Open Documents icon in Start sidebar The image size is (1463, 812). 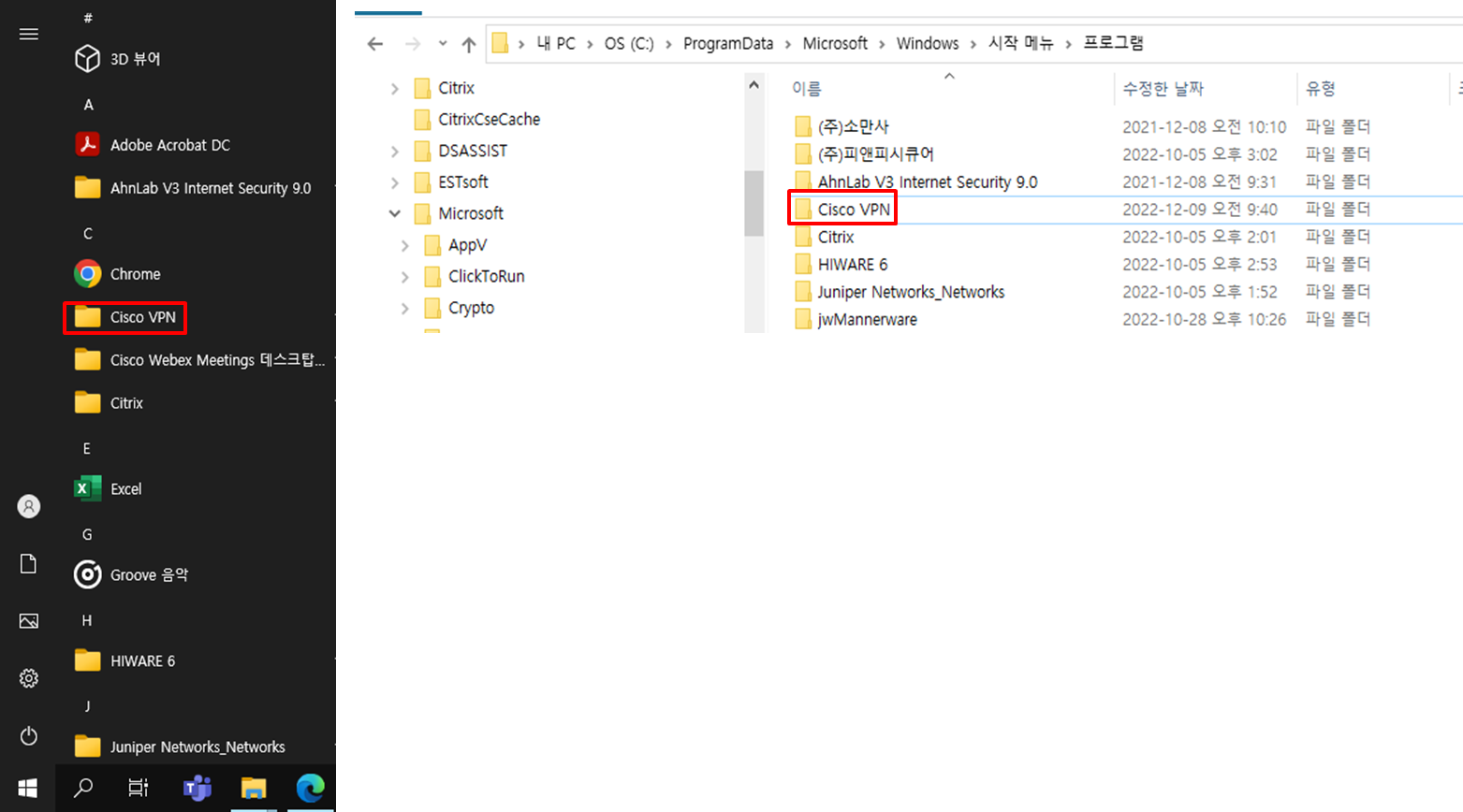[29, 563]
